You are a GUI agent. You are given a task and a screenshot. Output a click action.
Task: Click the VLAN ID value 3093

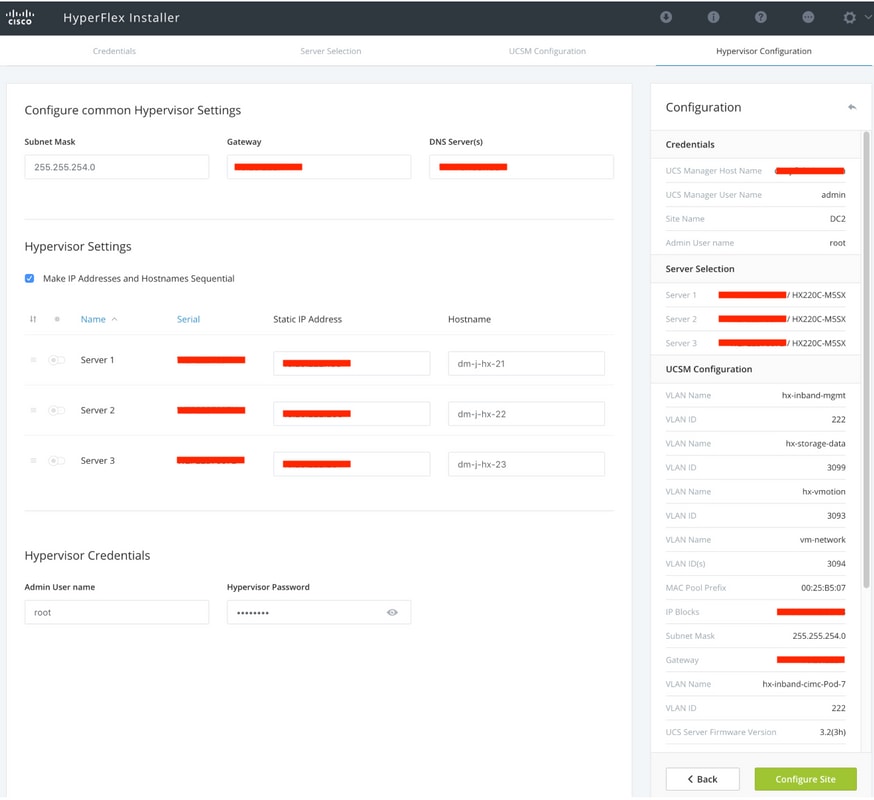836,516
